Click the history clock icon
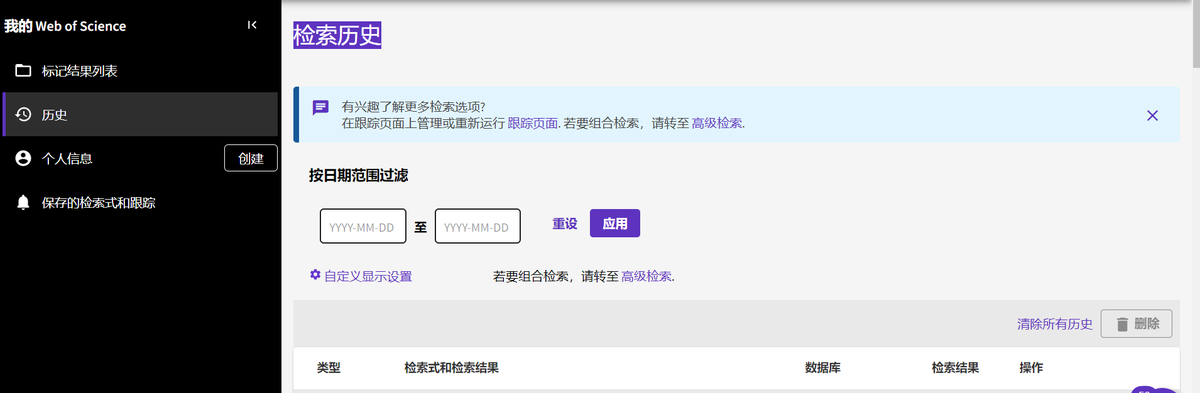1200x393 pixels. [x=23, y=114]
